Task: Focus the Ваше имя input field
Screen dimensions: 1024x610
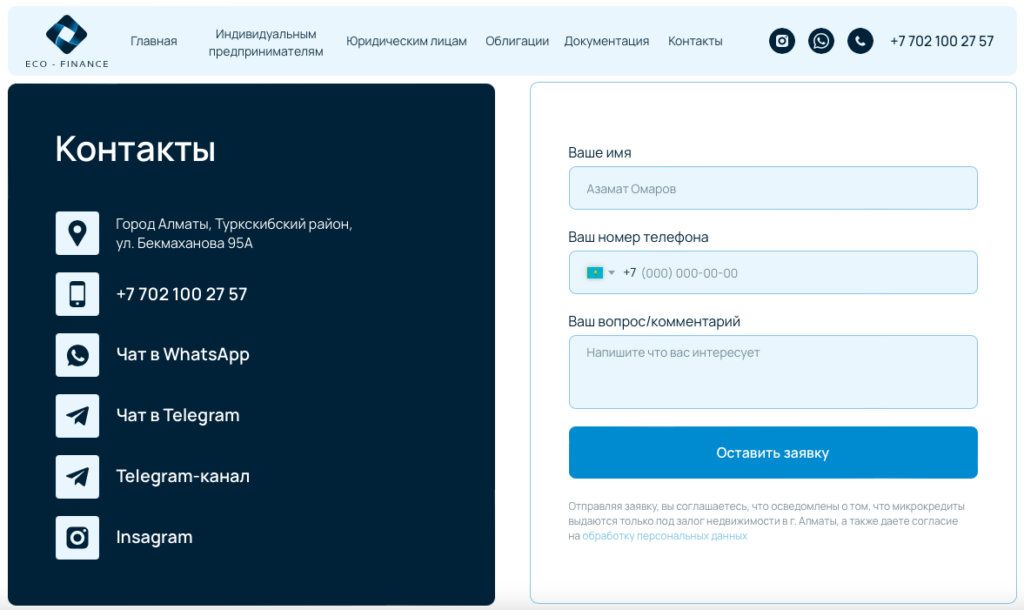Action: (x=772, y=188)
